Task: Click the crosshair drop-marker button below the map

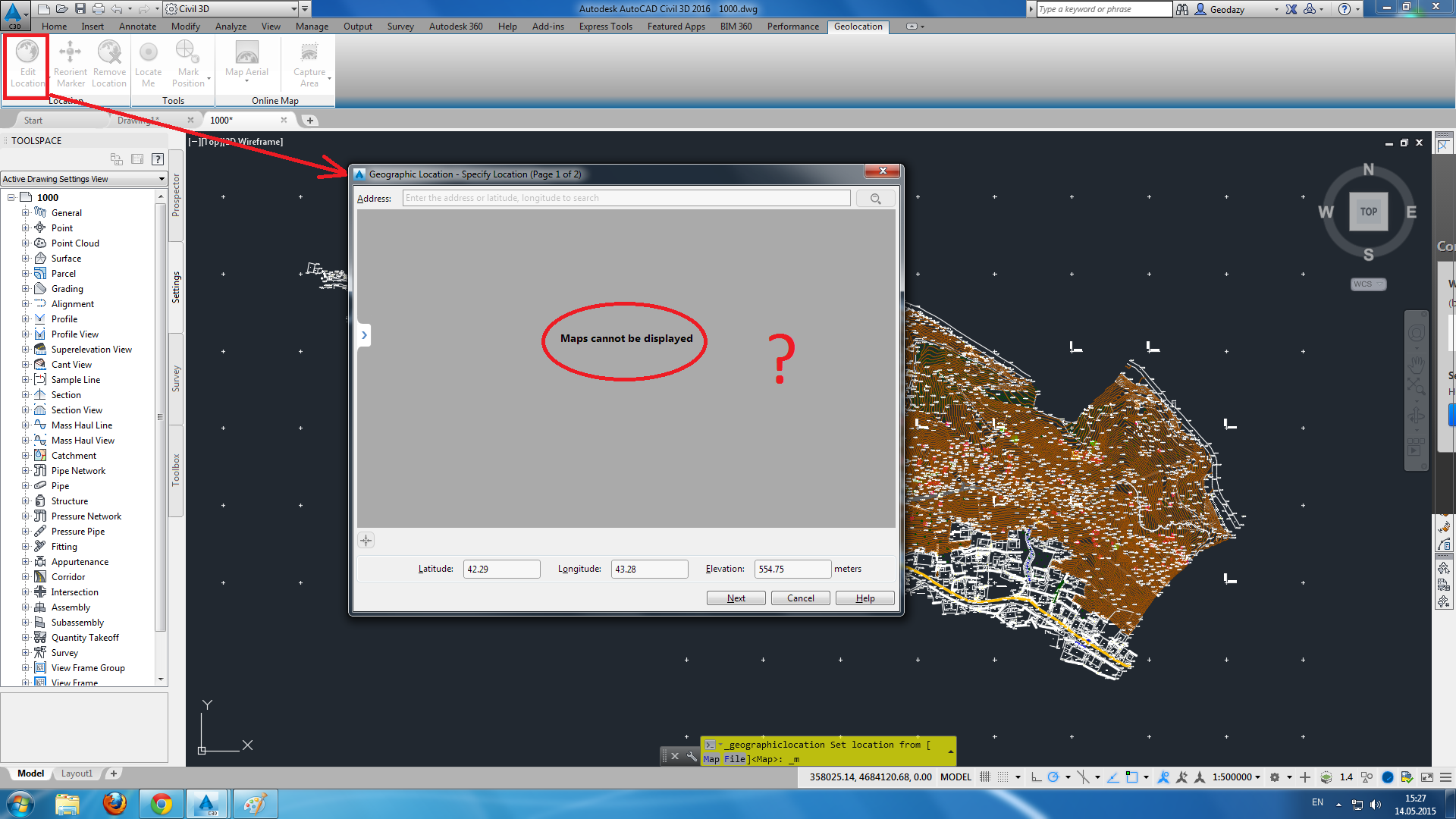Action: tap(366, 541)
